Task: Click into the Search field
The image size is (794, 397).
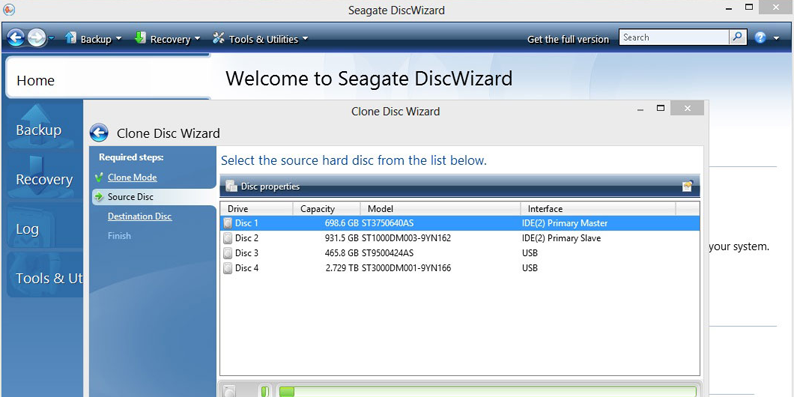Action: [674, 37]
